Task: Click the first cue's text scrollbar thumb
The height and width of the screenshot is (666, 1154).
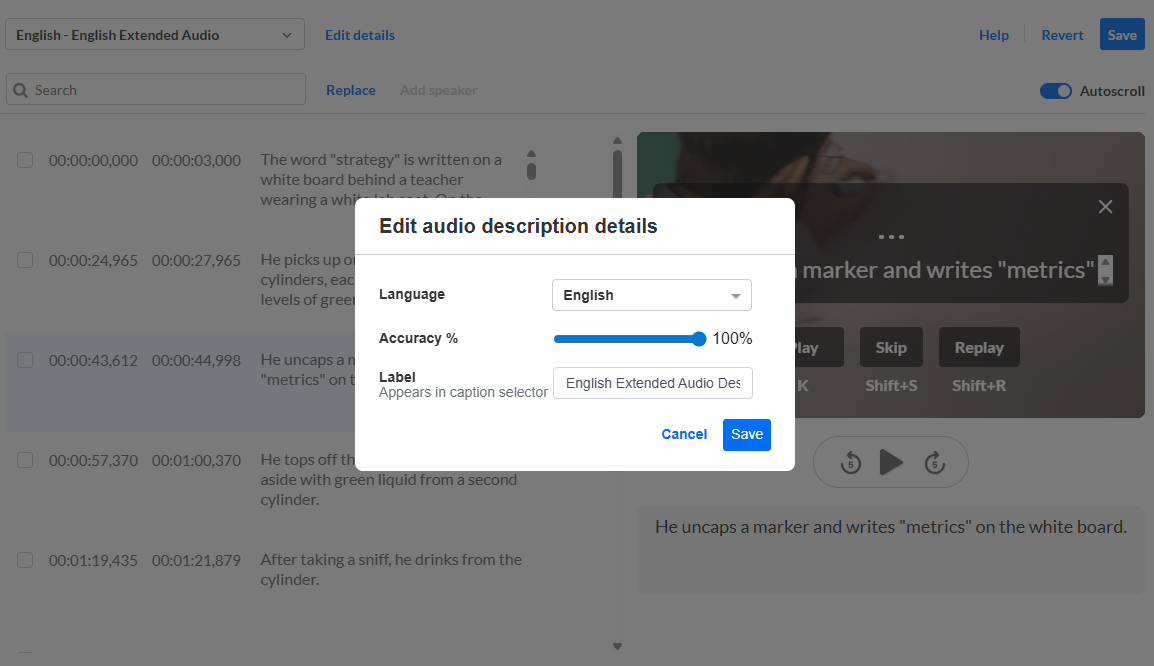Action: [x=531, y=171]
